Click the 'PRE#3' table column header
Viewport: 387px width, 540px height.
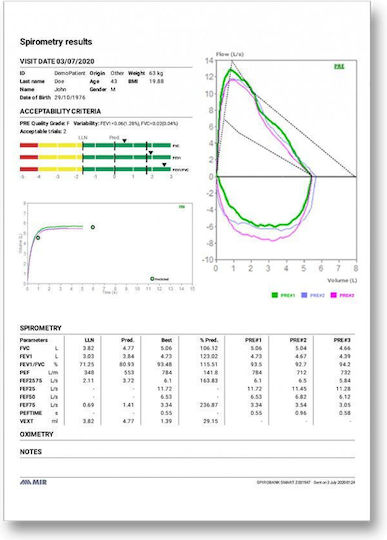[342, 340]
